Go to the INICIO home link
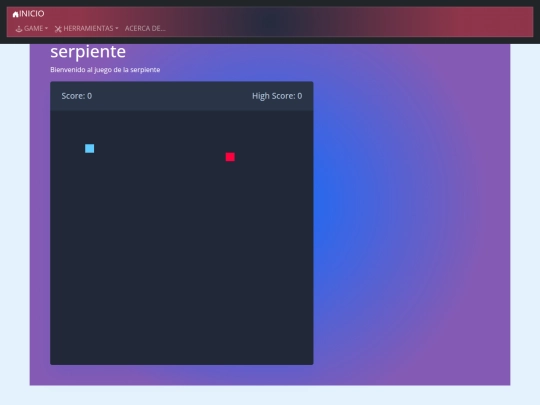The width and height of the screenshot is (540, 405). [28, 14]
